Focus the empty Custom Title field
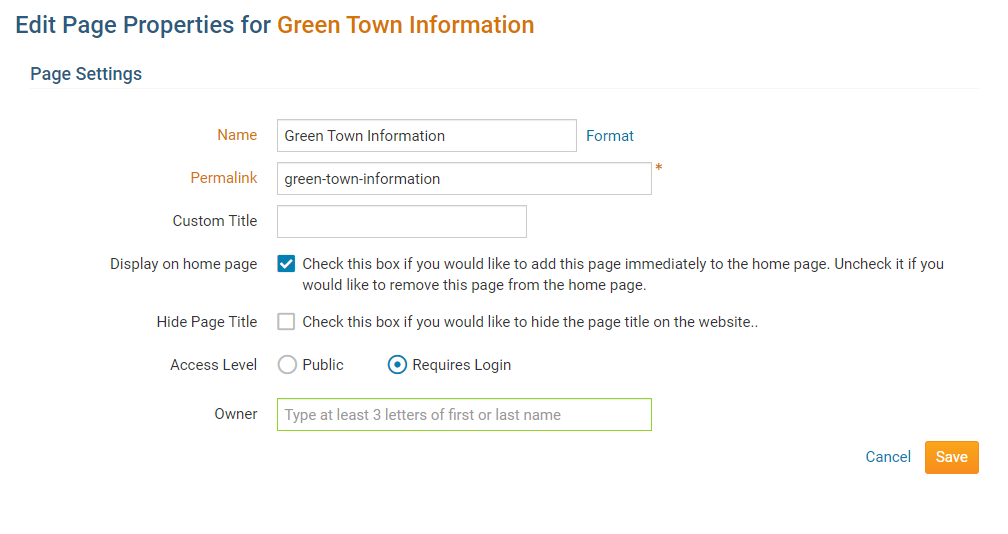The width and height of the screenshot is (1008, 534). tap(401, 222)
